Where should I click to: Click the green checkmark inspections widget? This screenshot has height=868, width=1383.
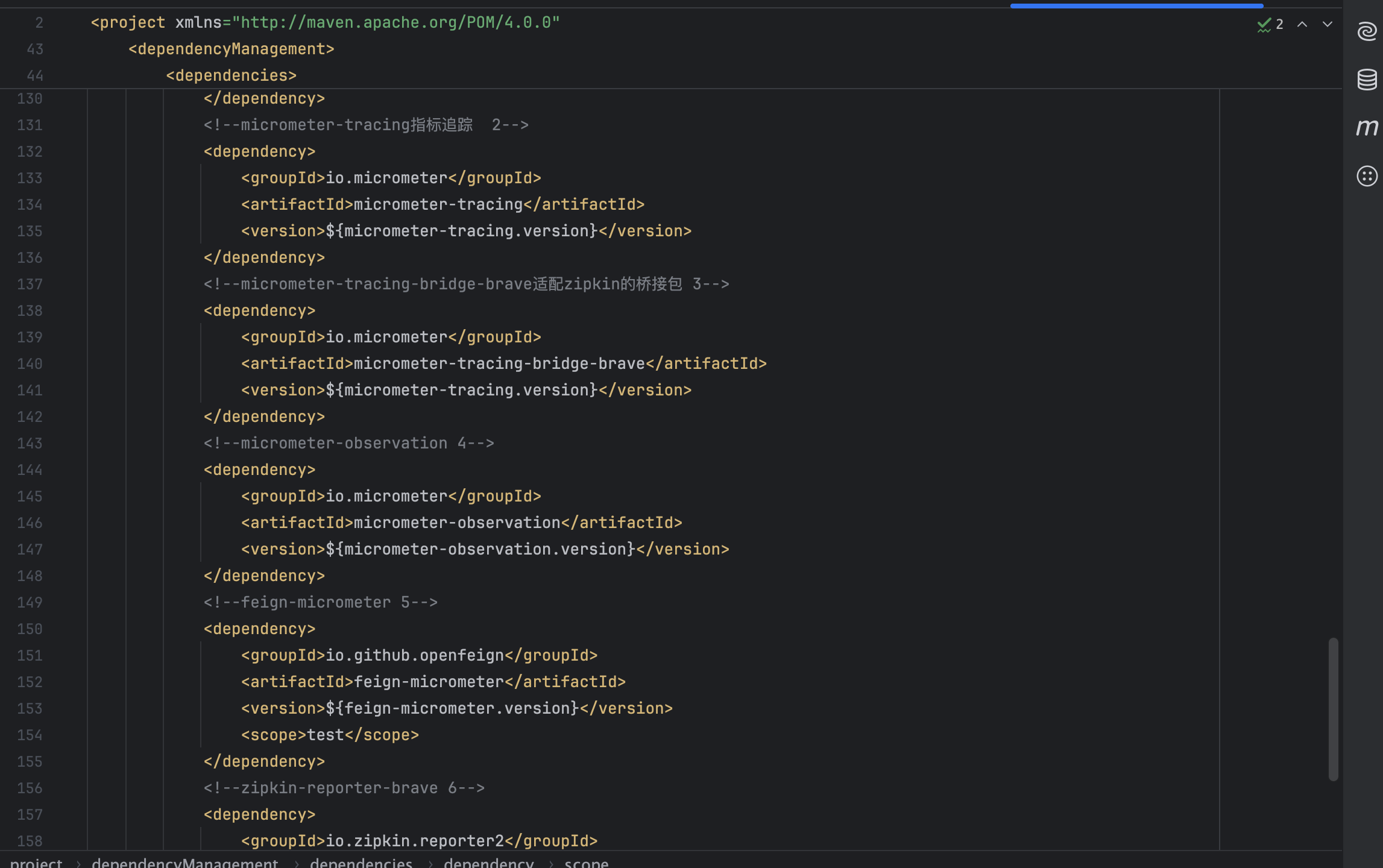click(x=1270, y=25)
